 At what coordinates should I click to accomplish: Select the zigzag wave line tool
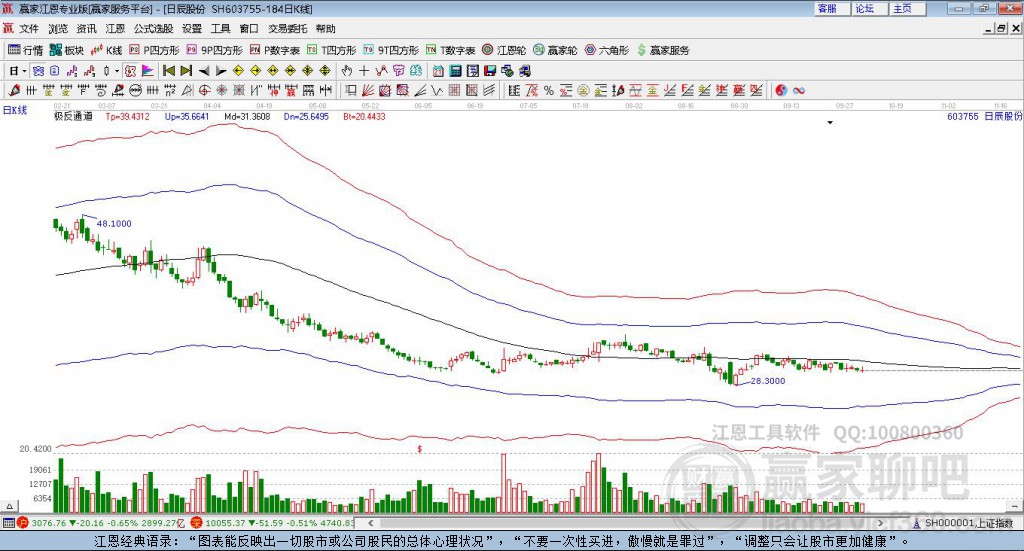pyautogui.click(x=436, y=90)
